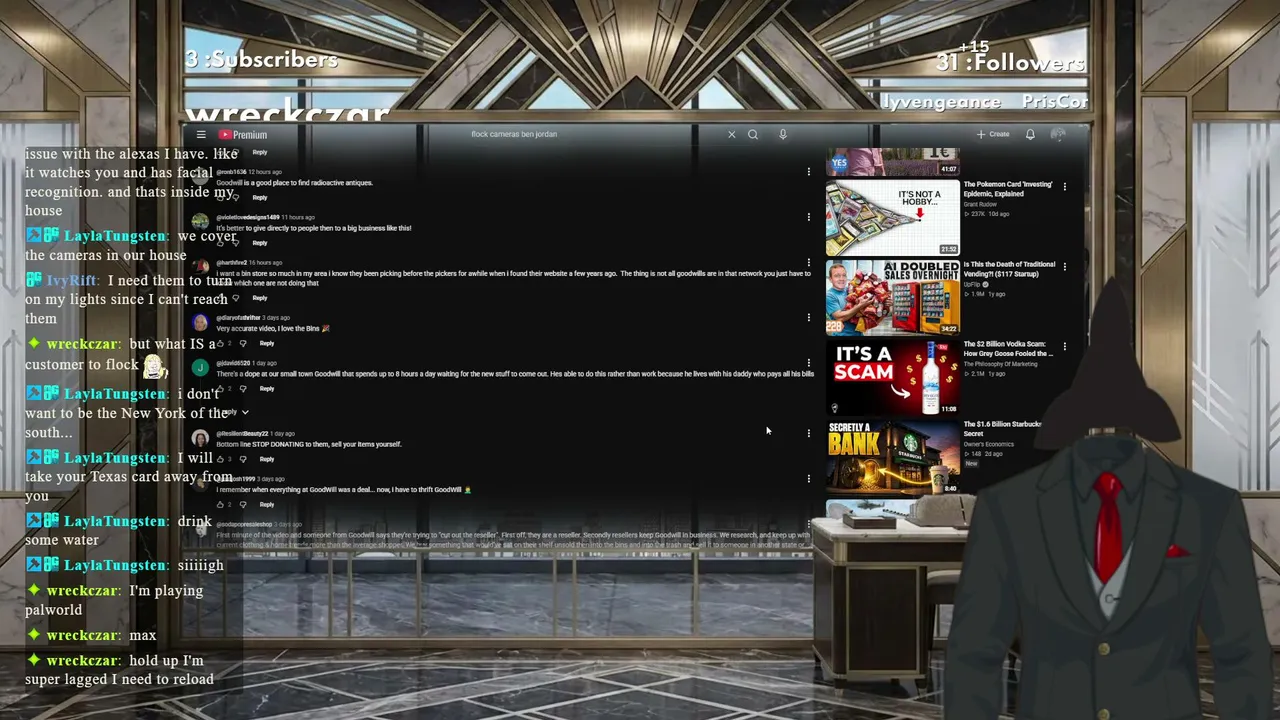Reply to the 'radioactive antiques' comment
This screenshot has height=720, width=1280.
(x=260, y=197)
